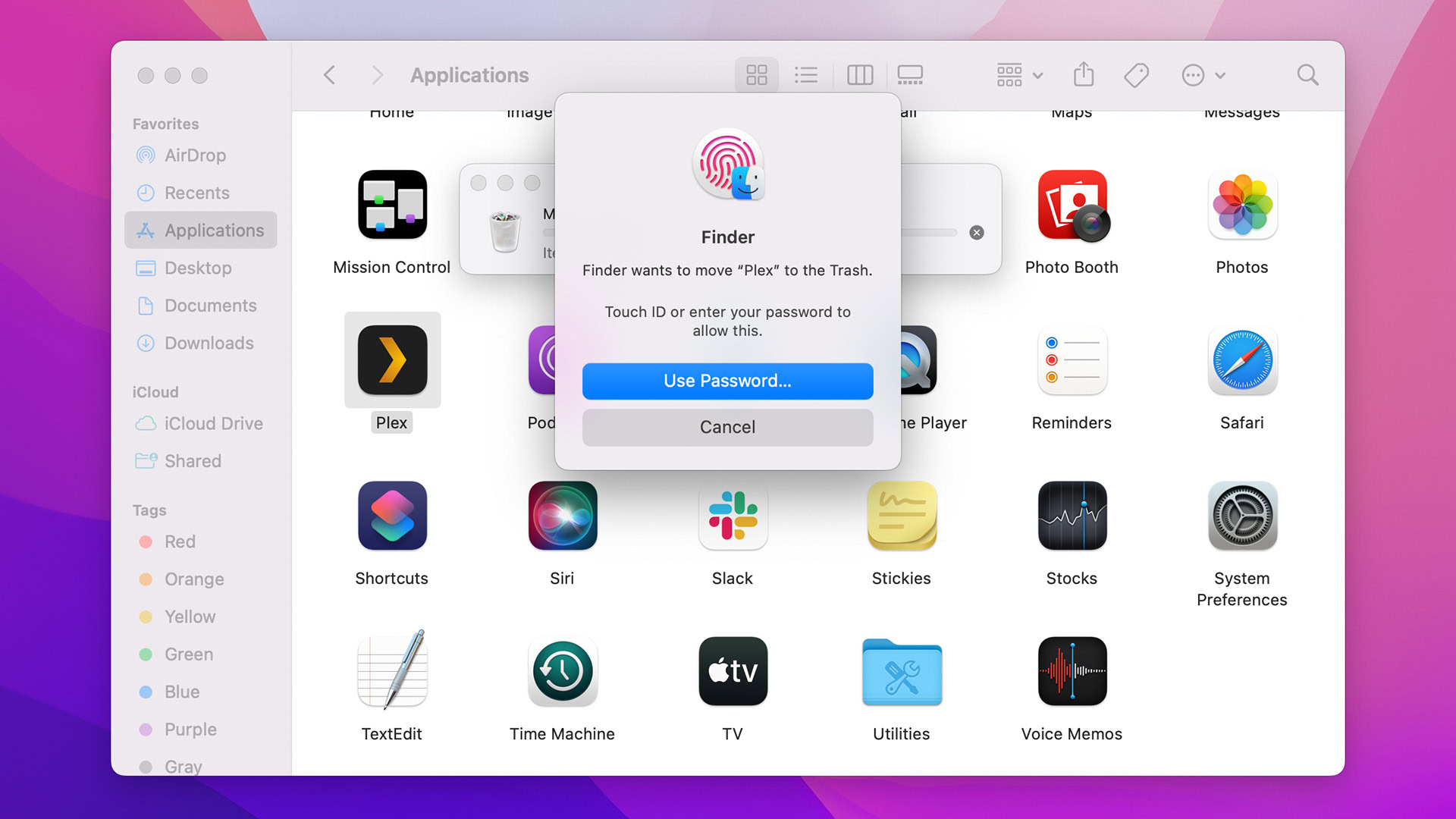Click the Share toolbar icon
Screen dimensions: 1456x819
click(x=1084, y=75)
